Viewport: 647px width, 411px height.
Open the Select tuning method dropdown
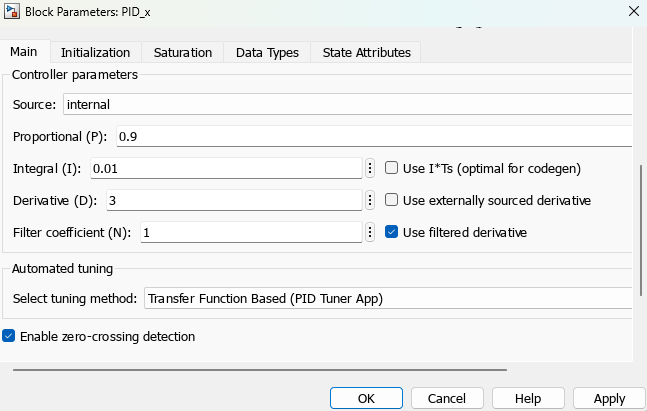click(x=388, y=298)
